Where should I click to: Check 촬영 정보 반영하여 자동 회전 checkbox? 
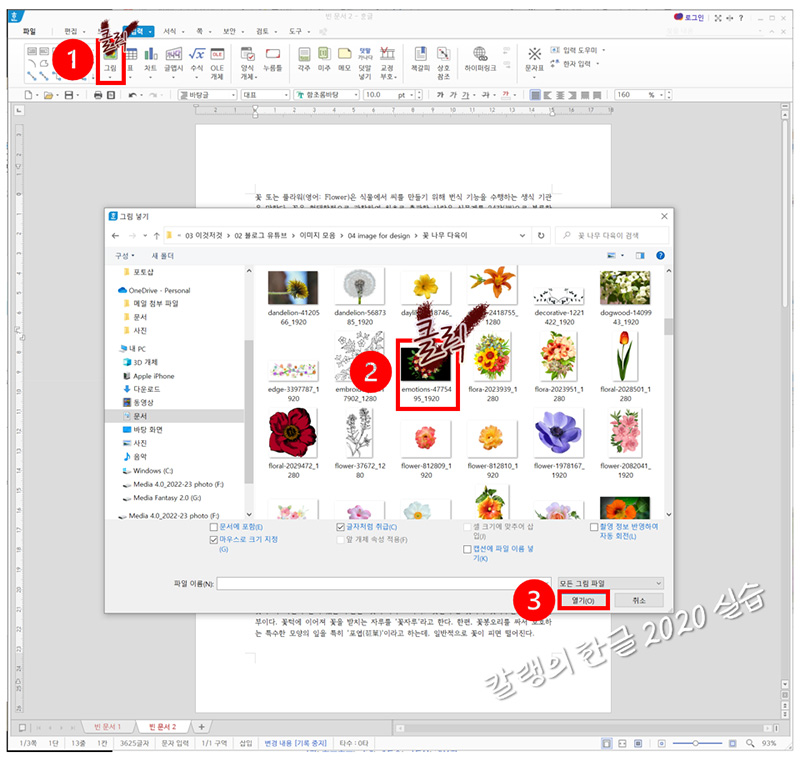click(x=594, y=527)
